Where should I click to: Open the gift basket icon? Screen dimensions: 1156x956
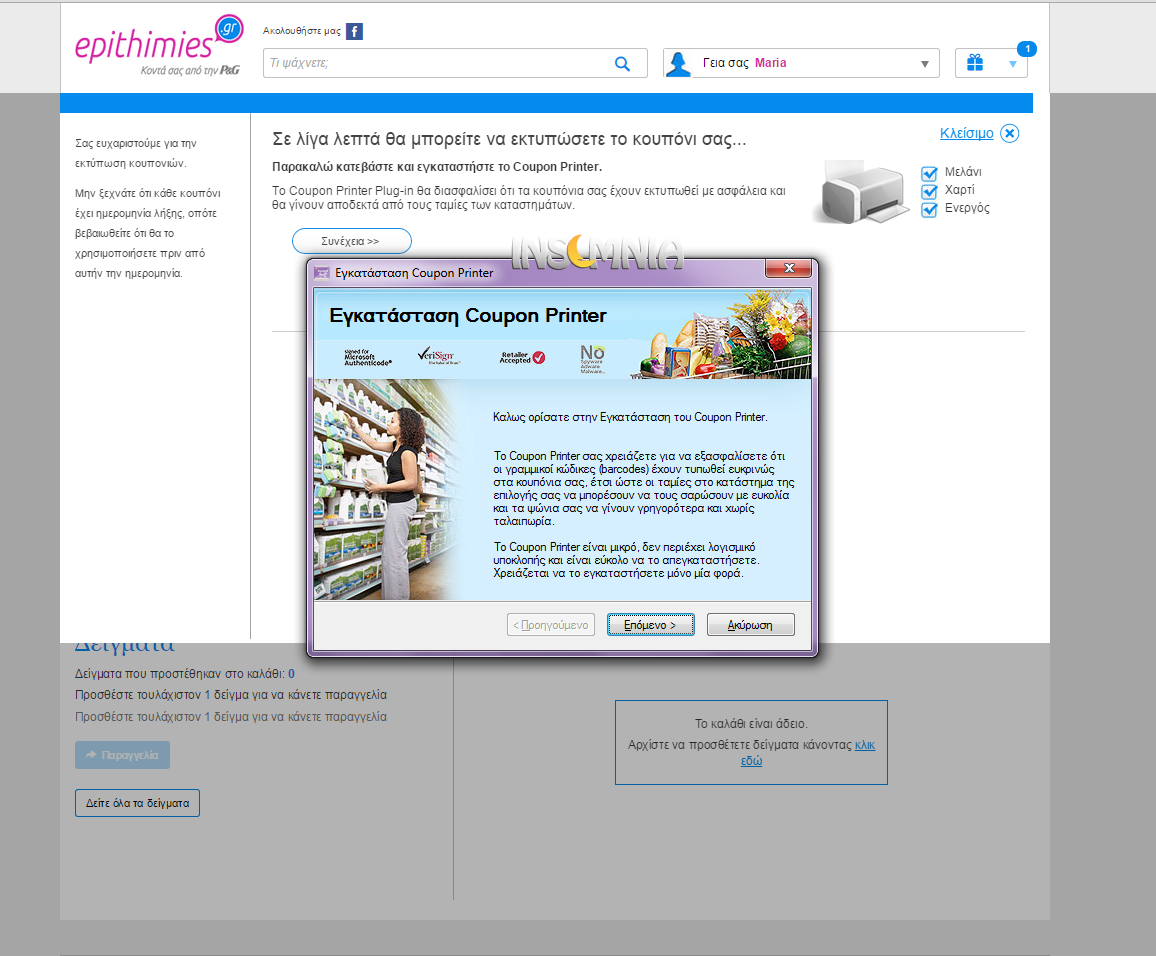pos(975,63)
